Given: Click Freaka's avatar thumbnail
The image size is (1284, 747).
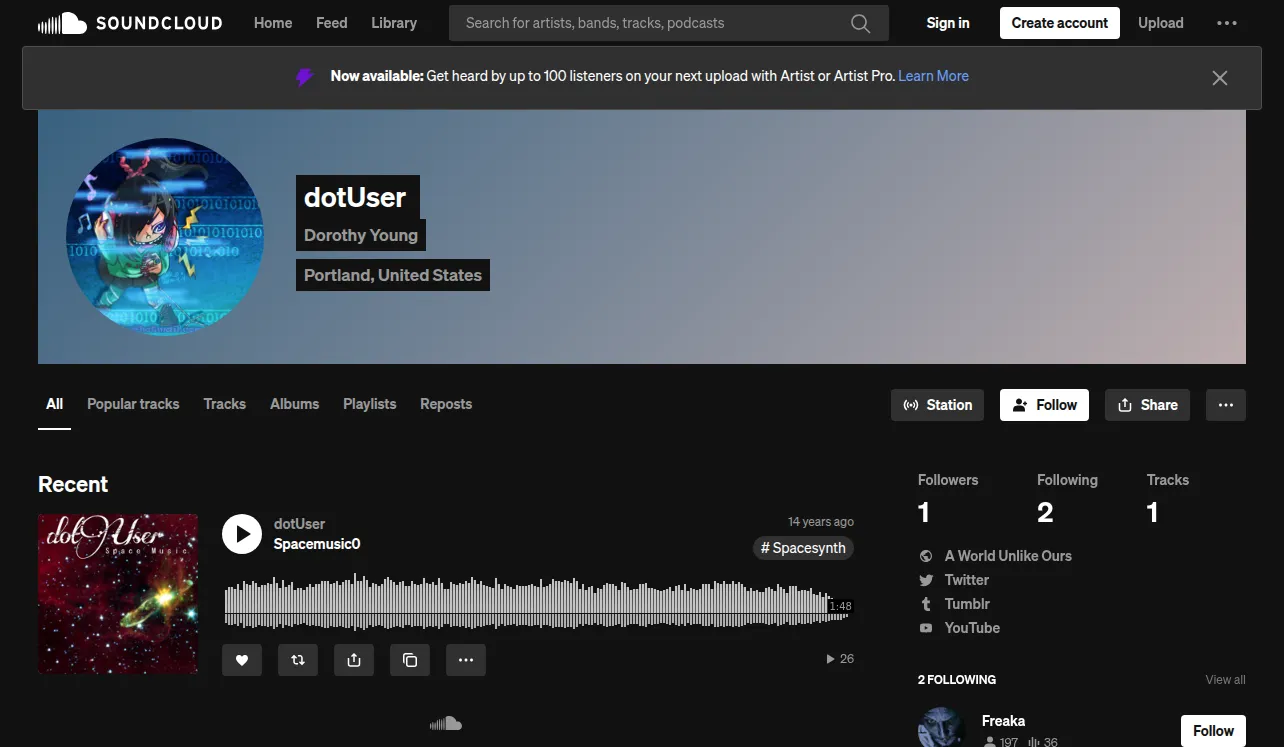Looking at the screenshot, I should pyautogui.click(x=940, y=728).
